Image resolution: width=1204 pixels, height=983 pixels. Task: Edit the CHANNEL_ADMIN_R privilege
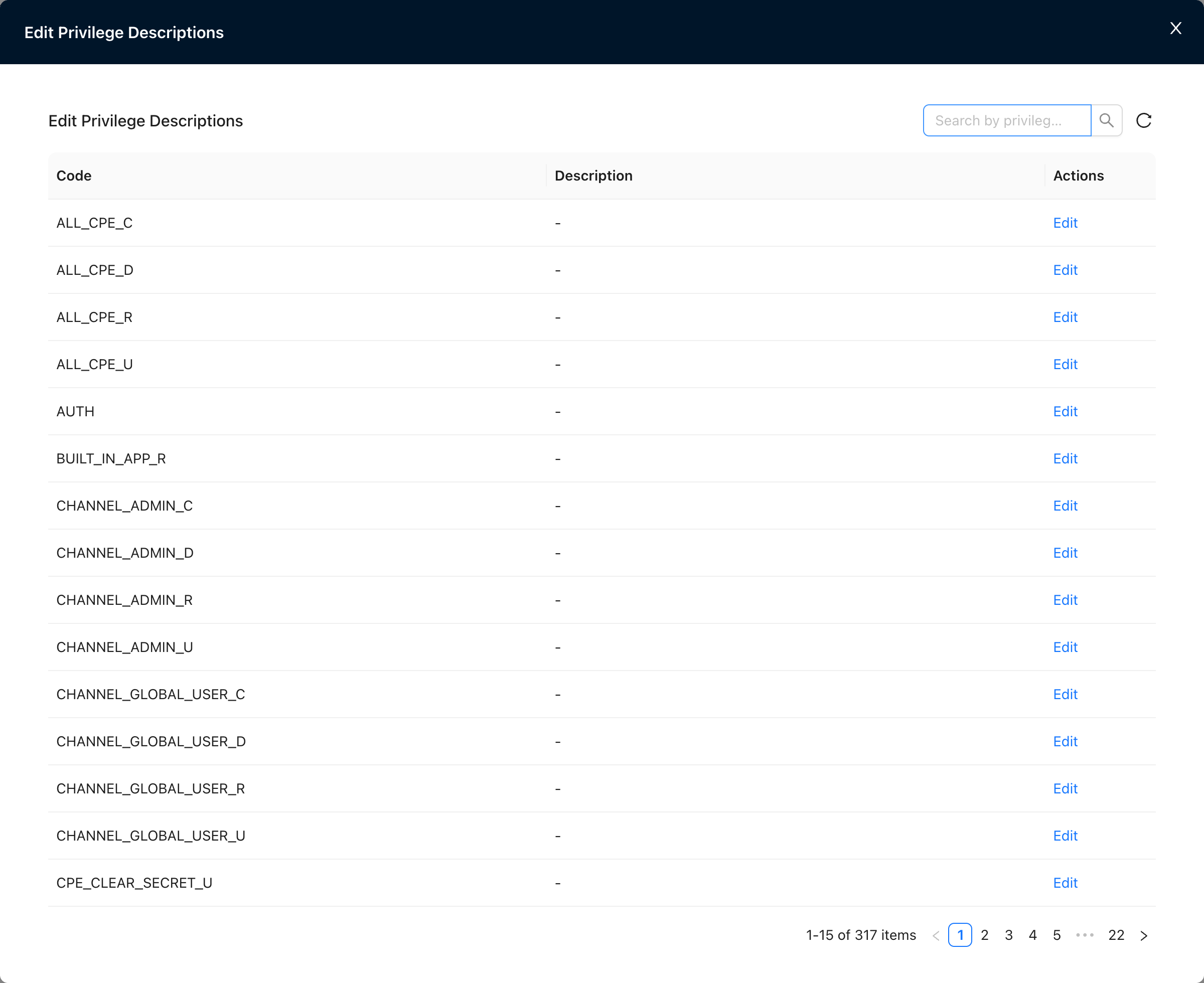(x=1065, y=600)
